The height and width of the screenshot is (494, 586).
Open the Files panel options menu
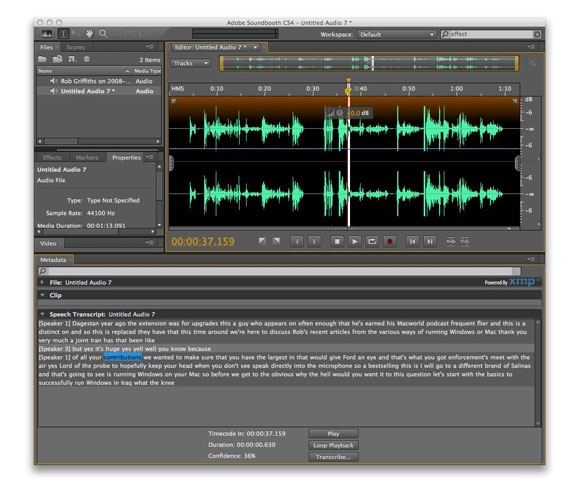coord(149,47)
